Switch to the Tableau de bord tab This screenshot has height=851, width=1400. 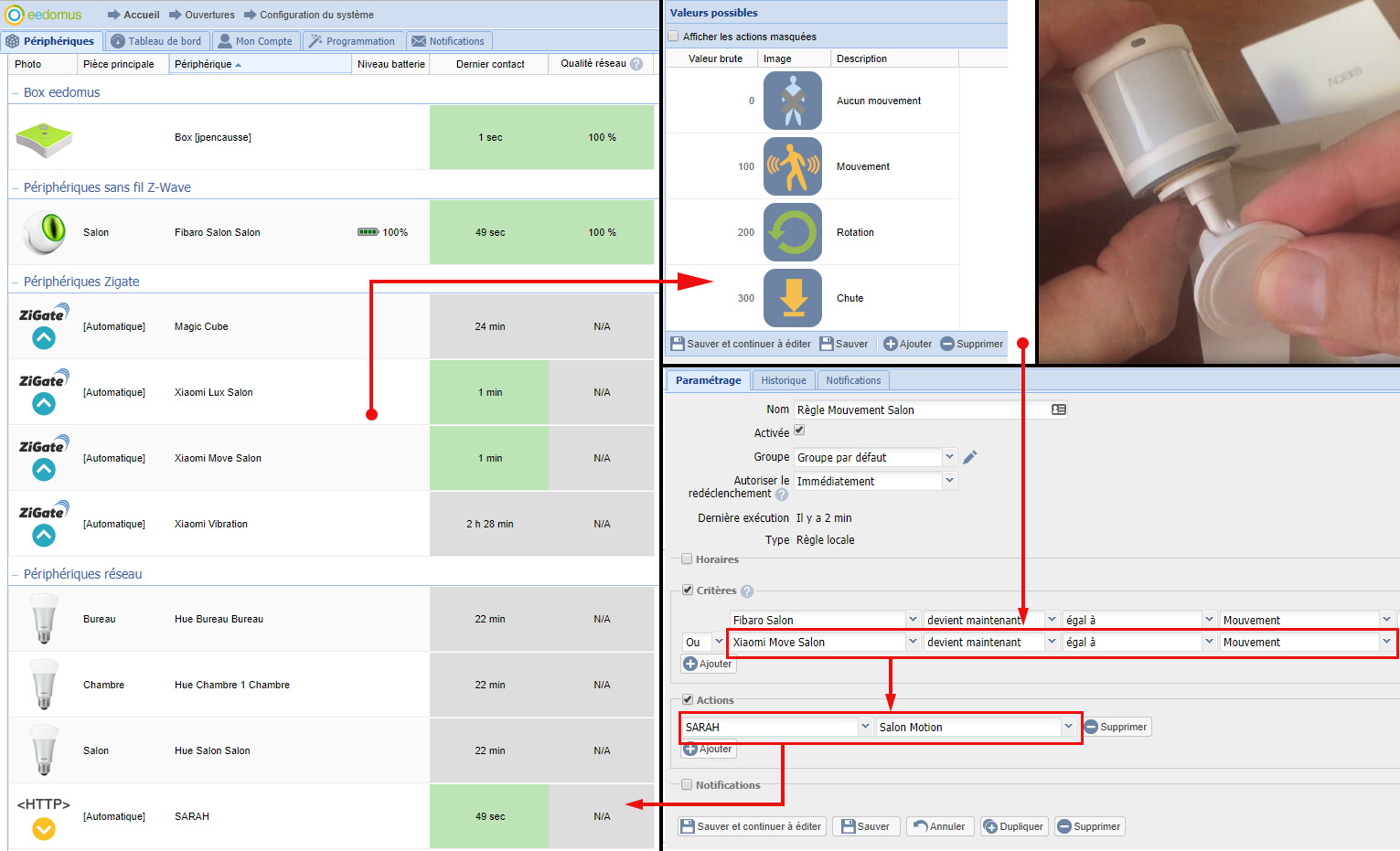(x=156, y=41)
